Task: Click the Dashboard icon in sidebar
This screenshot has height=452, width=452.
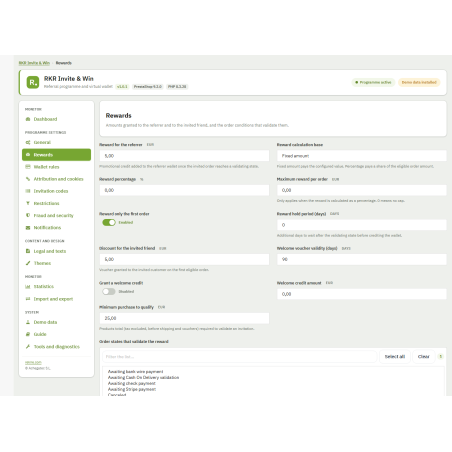Action: coord(28,119)
